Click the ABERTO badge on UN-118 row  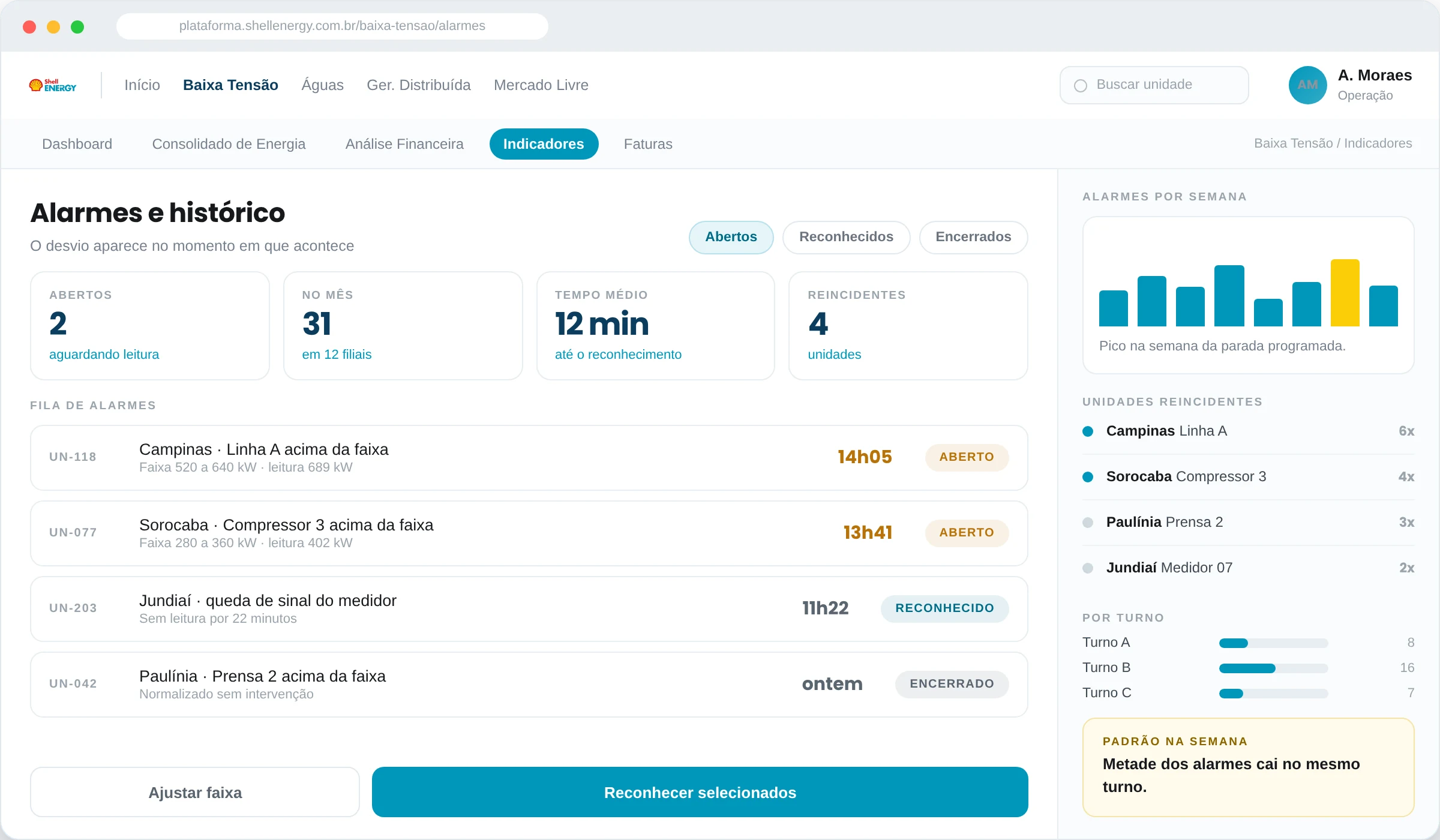[967, 457]
